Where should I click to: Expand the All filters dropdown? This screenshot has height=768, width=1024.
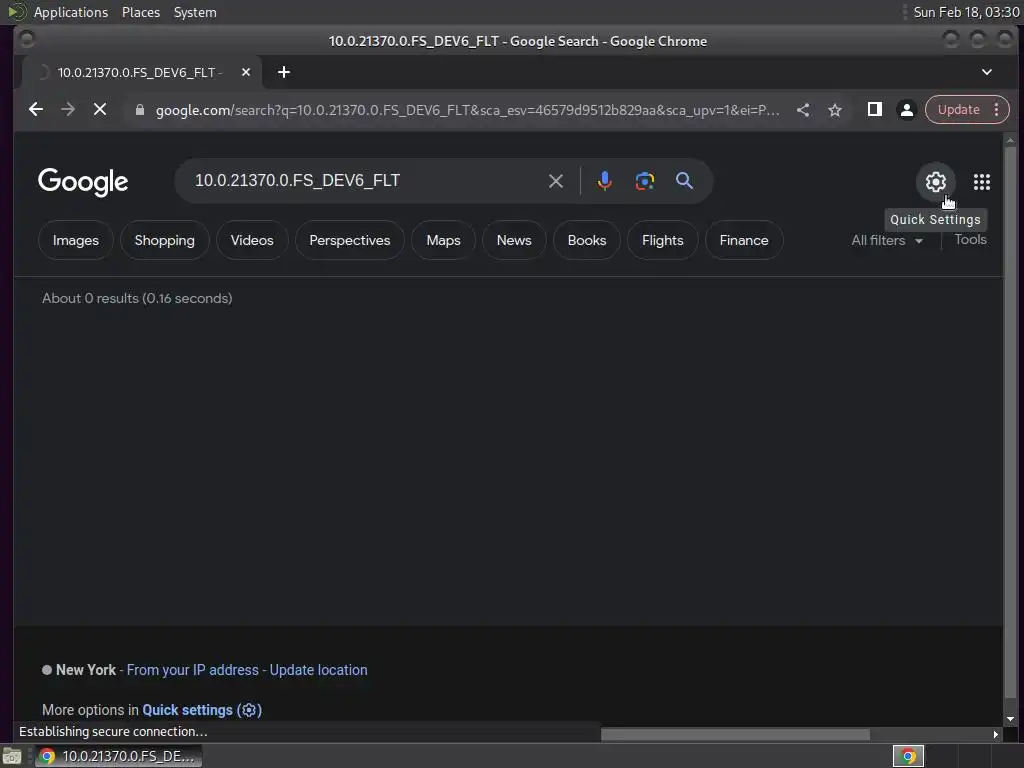point(887,240)
